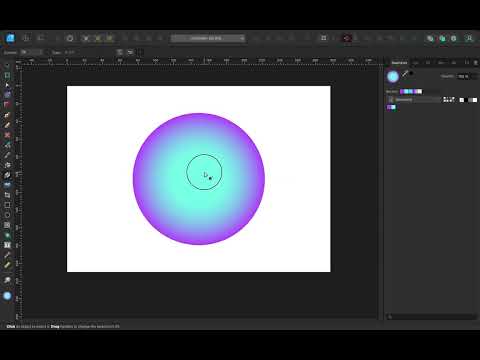480x360 pixels.
Task: Click the red circle icon in top toolbar
Action: (347, 38)
